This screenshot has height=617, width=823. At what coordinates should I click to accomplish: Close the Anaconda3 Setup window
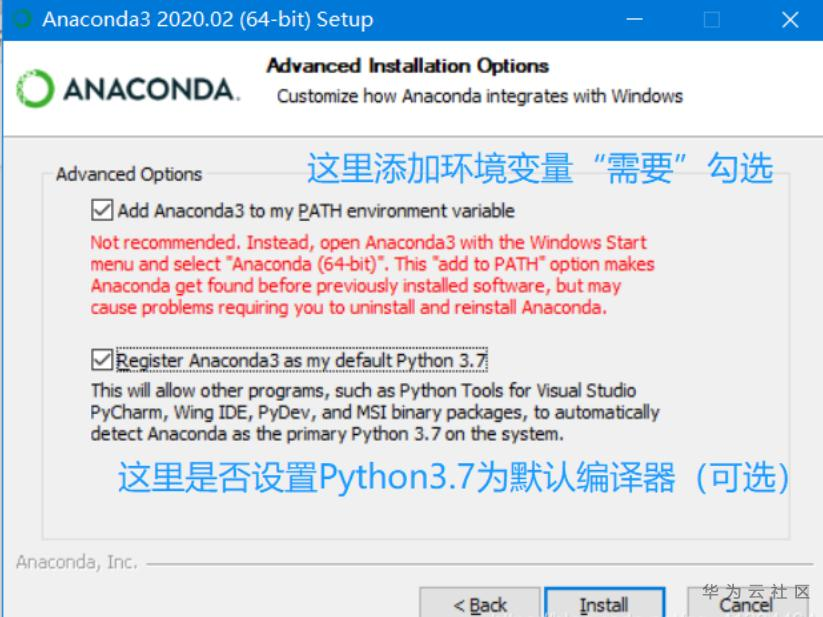(790, 20)
